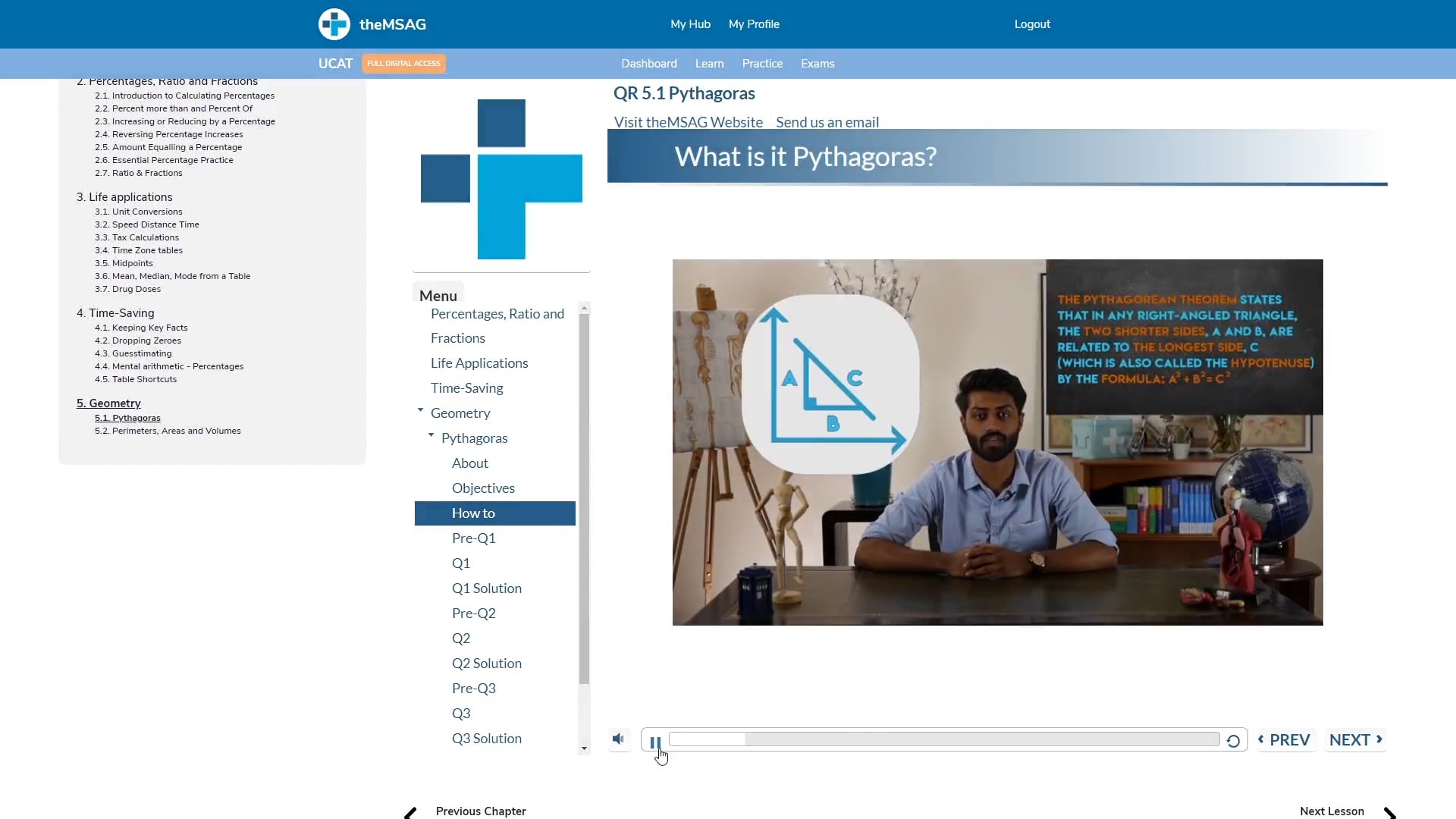Click the Send us an email link
1456x819 pixels.
click(827, 121)
